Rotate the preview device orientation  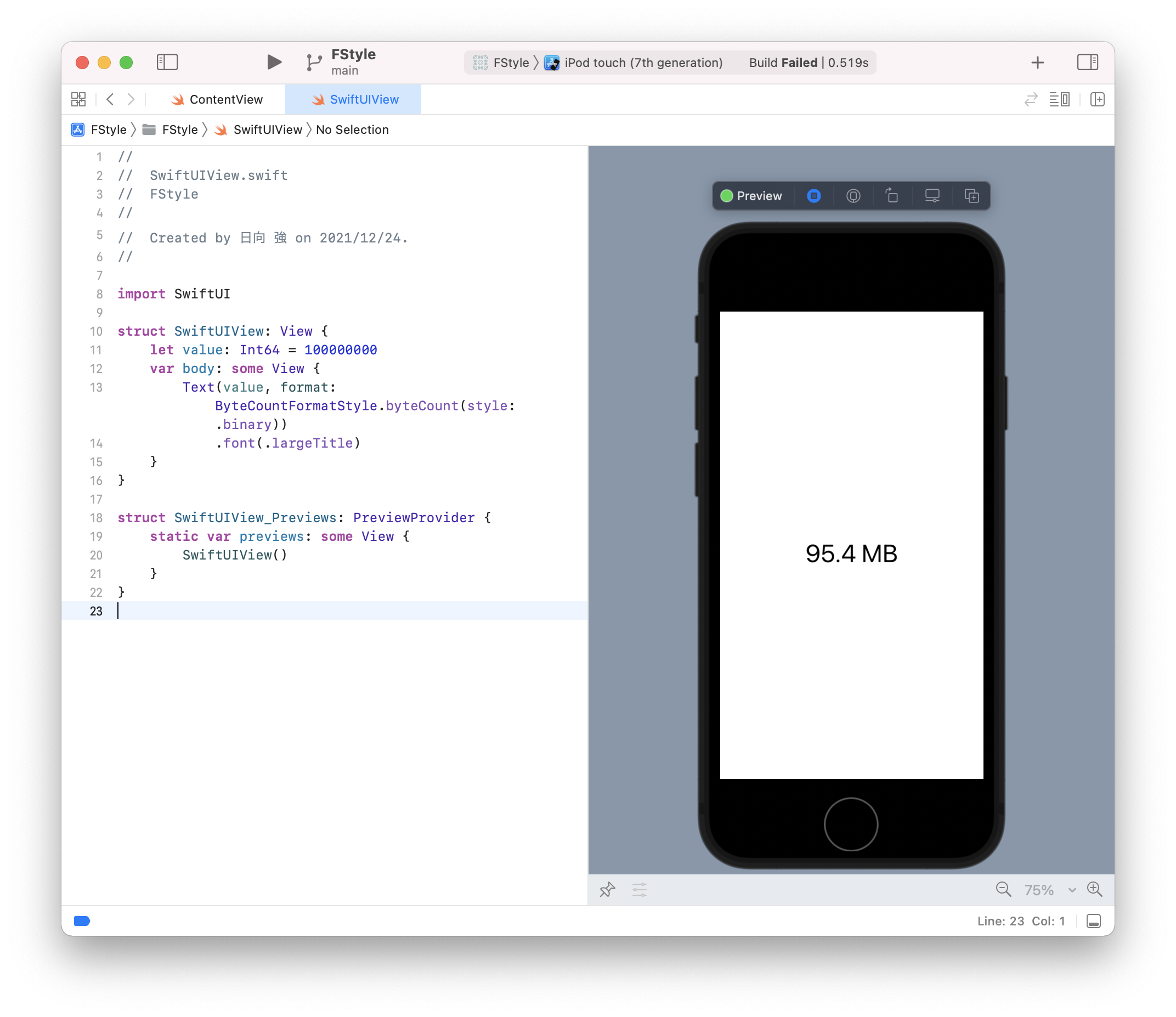coord(892,196)
